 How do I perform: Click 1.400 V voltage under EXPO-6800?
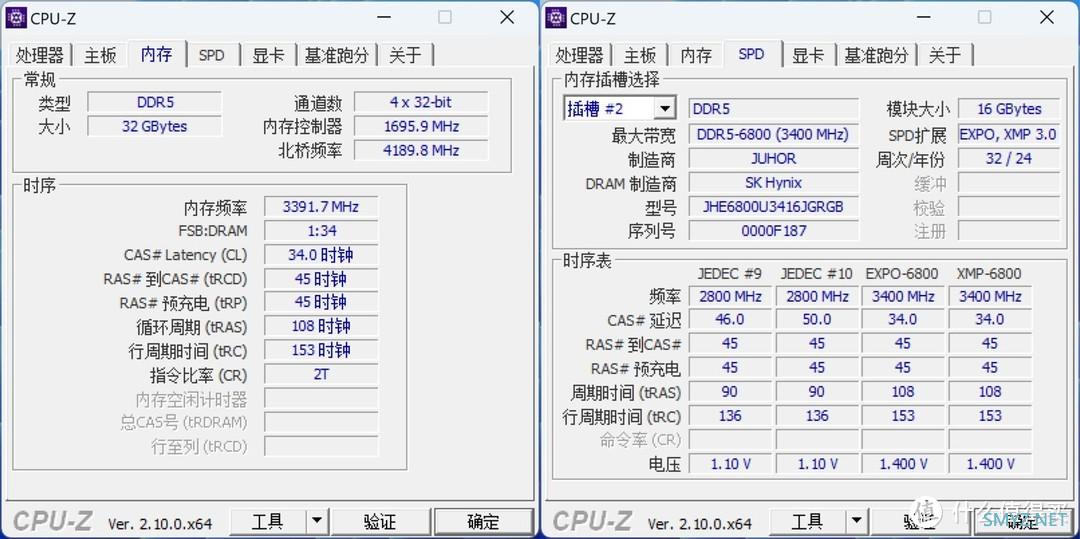(x=903, y=464)
